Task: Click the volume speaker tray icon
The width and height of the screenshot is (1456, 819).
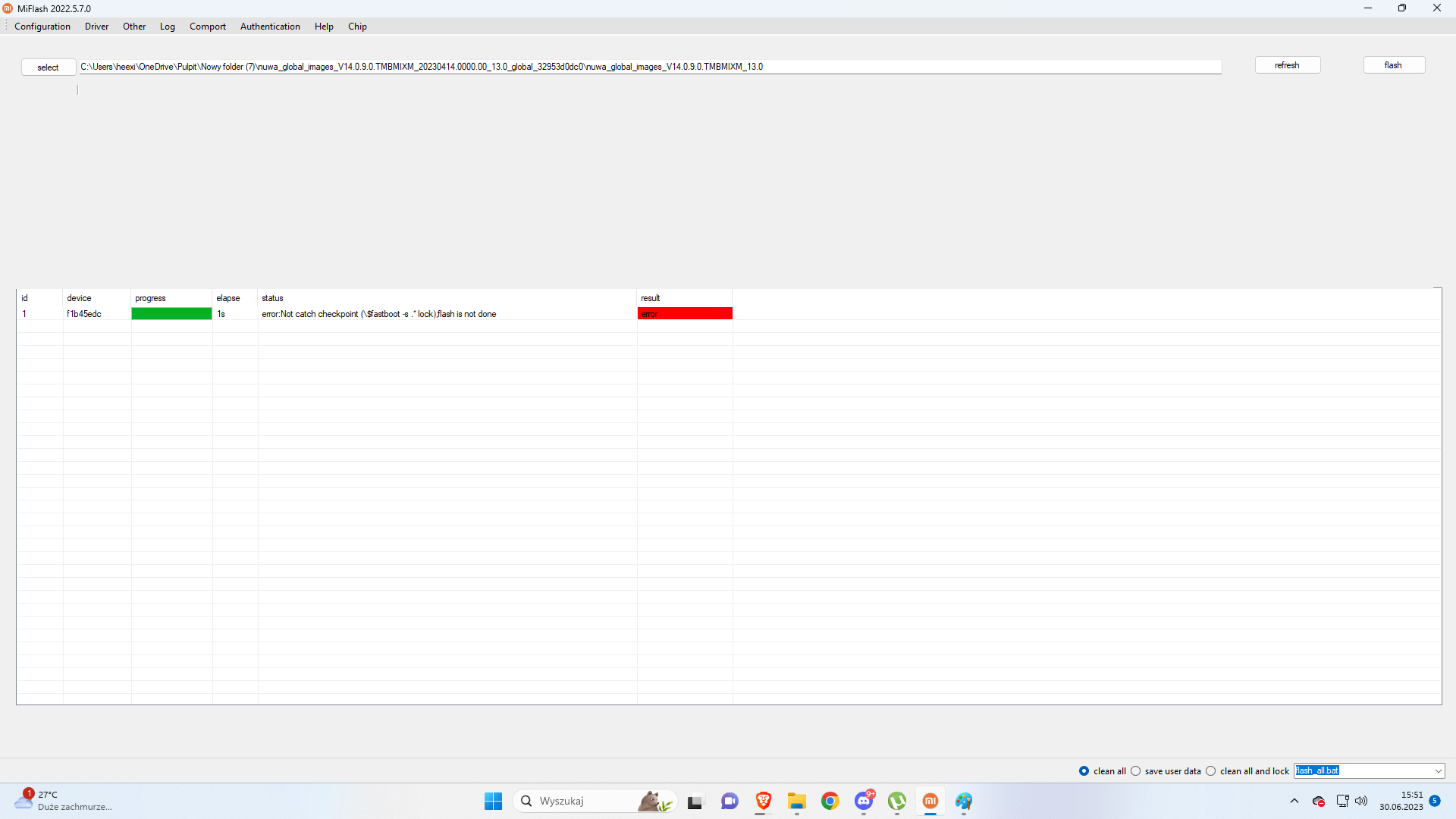Action: 1361,801
